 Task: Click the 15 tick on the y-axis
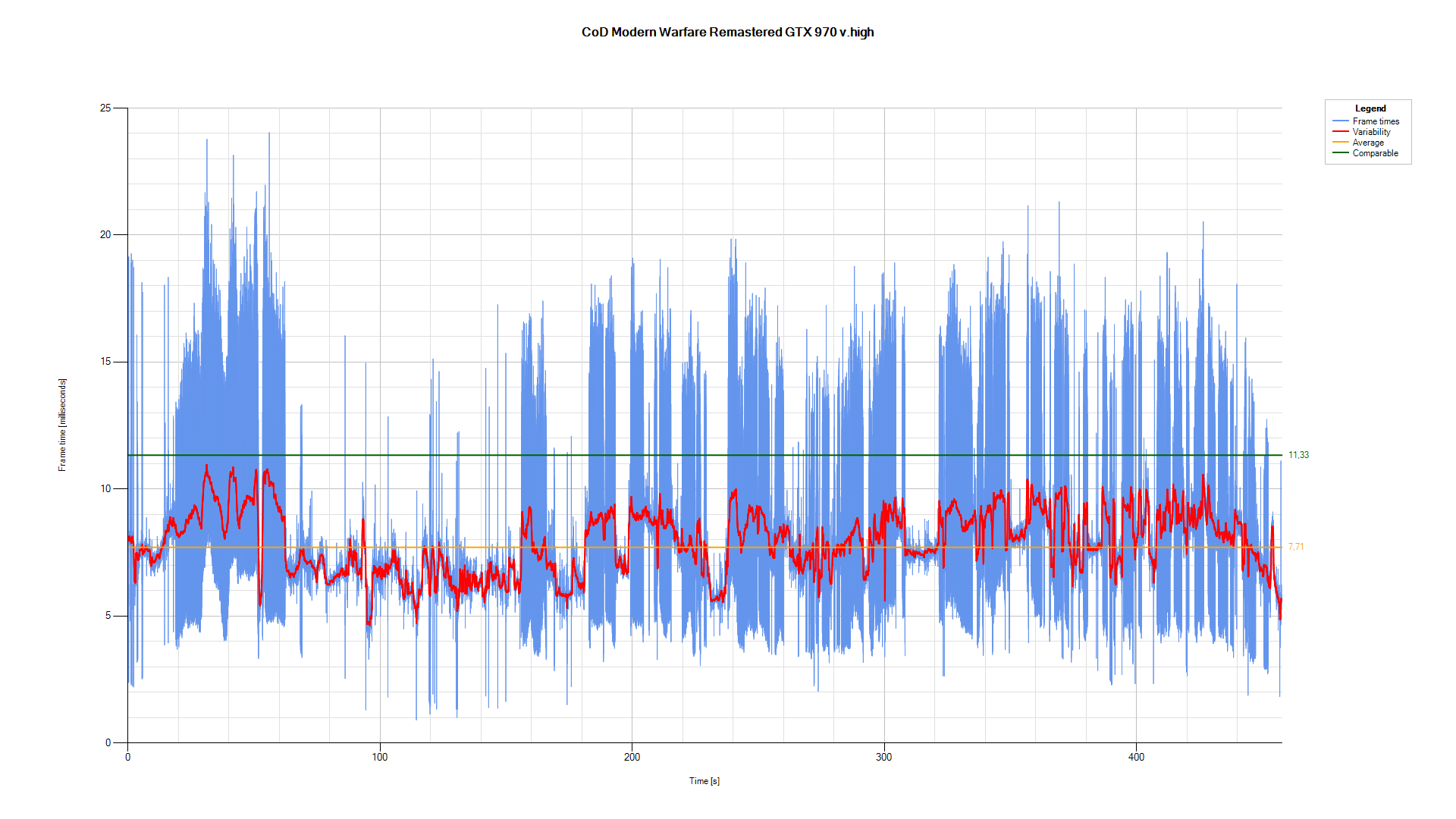point(105,362)
